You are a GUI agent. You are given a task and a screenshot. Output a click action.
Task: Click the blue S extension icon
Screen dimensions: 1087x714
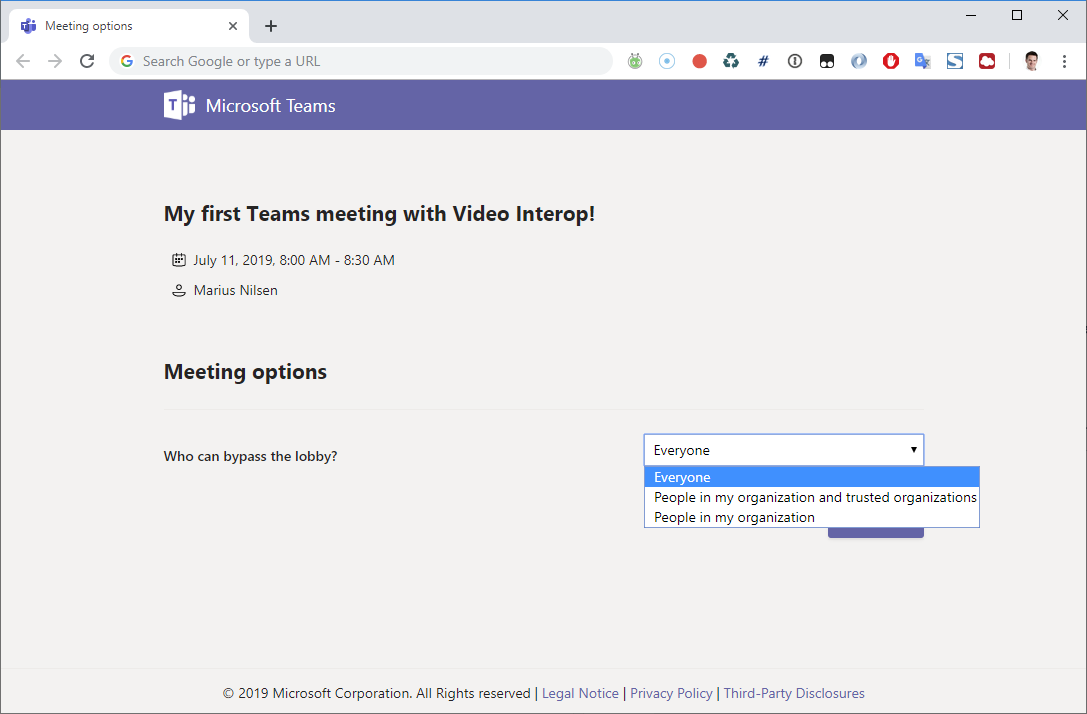point(955,61)
